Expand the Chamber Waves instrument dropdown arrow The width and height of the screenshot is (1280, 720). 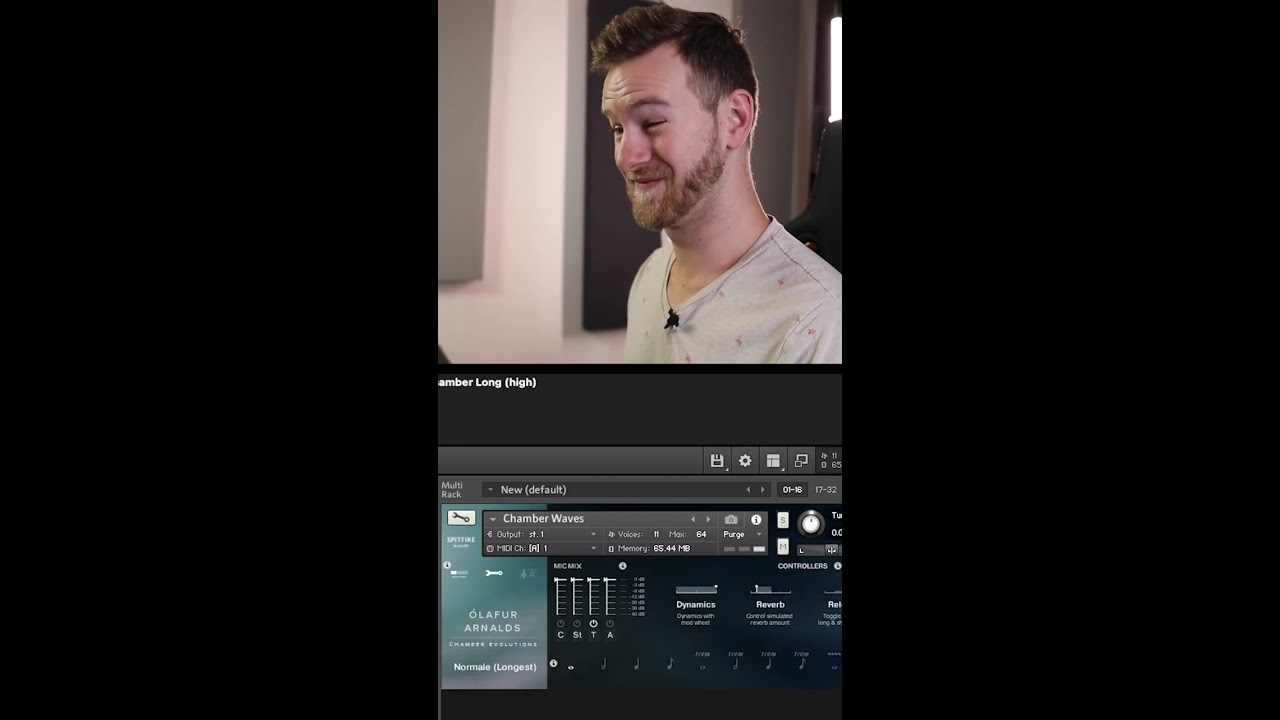[x=492, y=519]
